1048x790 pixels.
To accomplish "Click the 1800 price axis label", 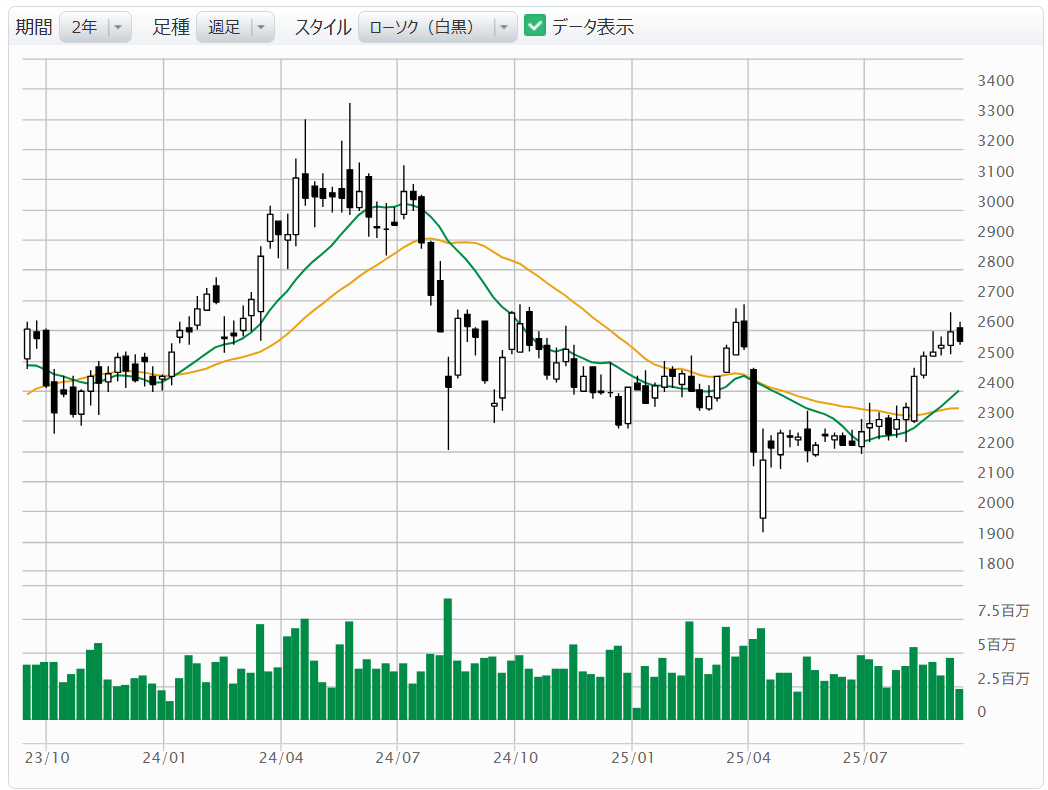I will click(x=995, y=564).
